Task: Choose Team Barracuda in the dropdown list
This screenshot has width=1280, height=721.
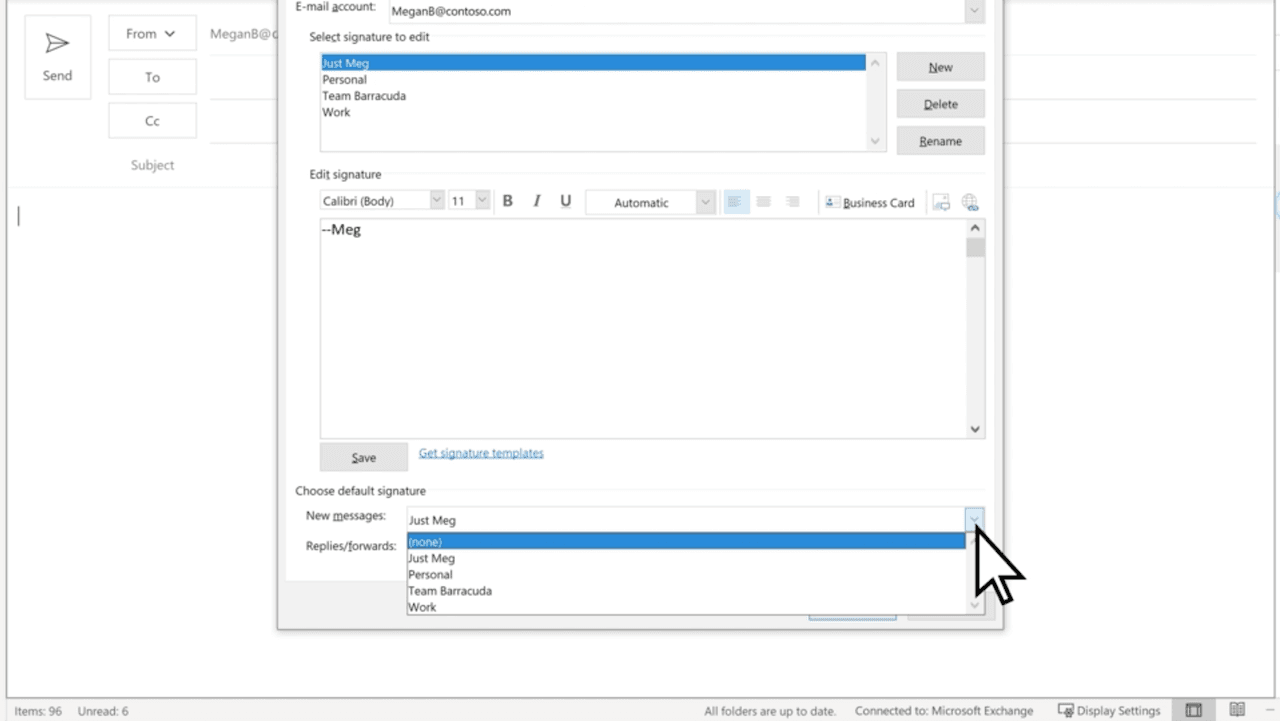Action: [450, 590]
